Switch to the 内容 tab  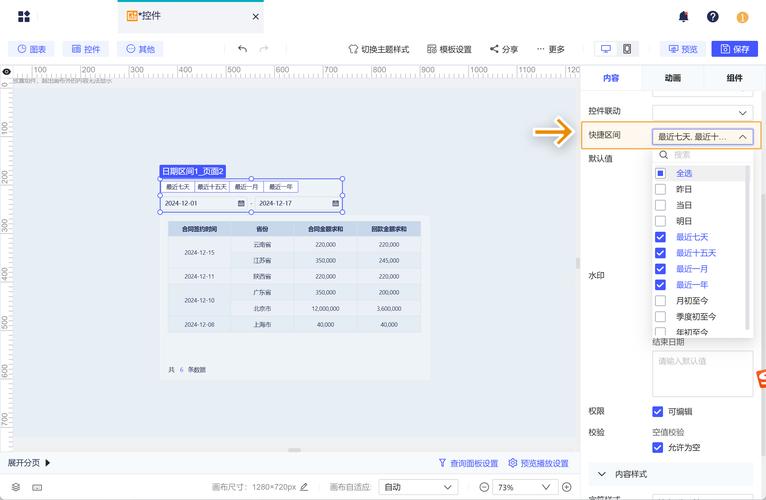point(611,78)
